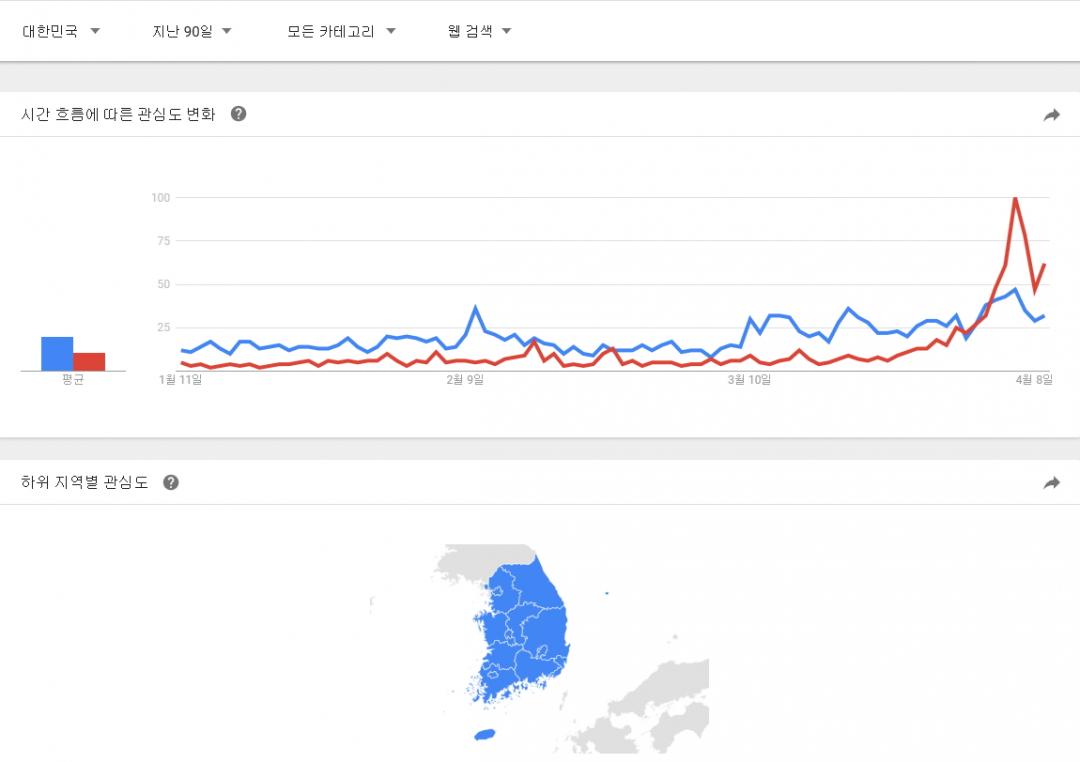Screen dimensions: 1080x762
Task: Open help for interest by subregion
Action: pyautogui.click(x=171, y=483)
